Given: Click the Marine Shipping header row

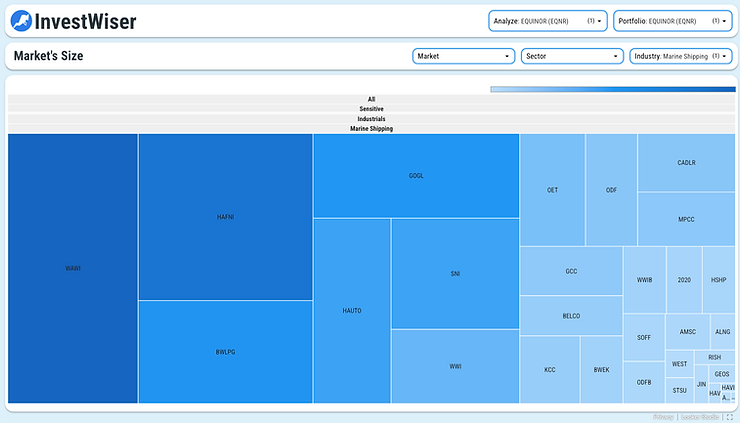Looking at the screenshot, I should coord(371,128).
